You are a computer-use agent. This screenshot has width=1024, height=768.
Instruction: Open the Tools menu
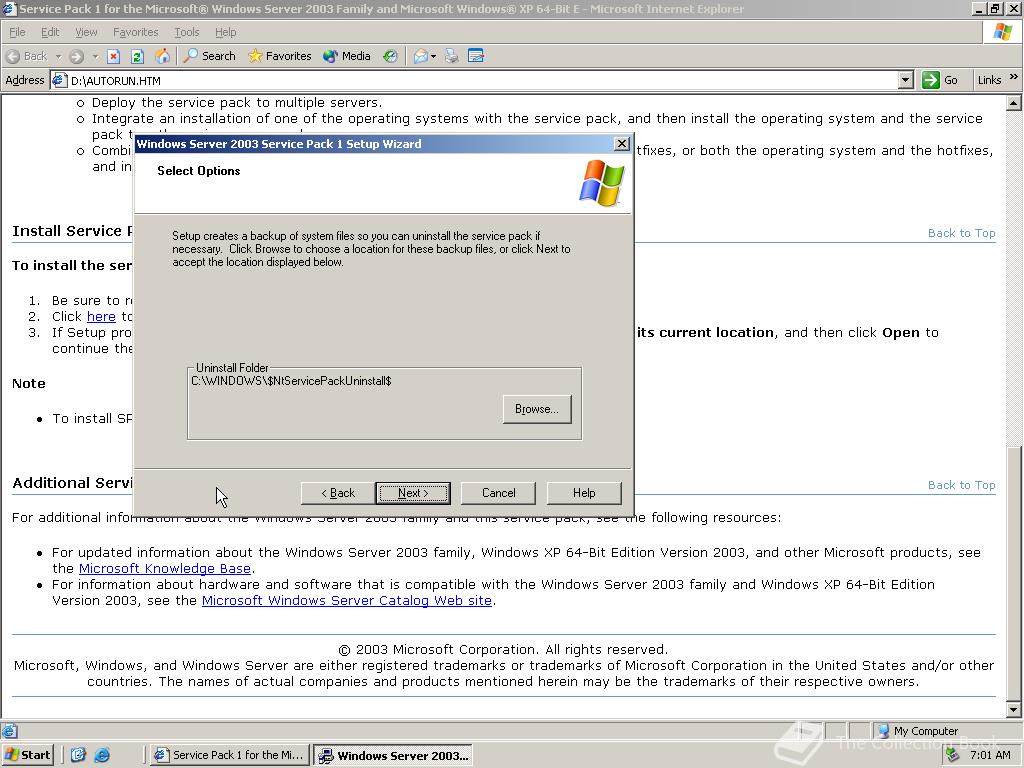(187, 32)
